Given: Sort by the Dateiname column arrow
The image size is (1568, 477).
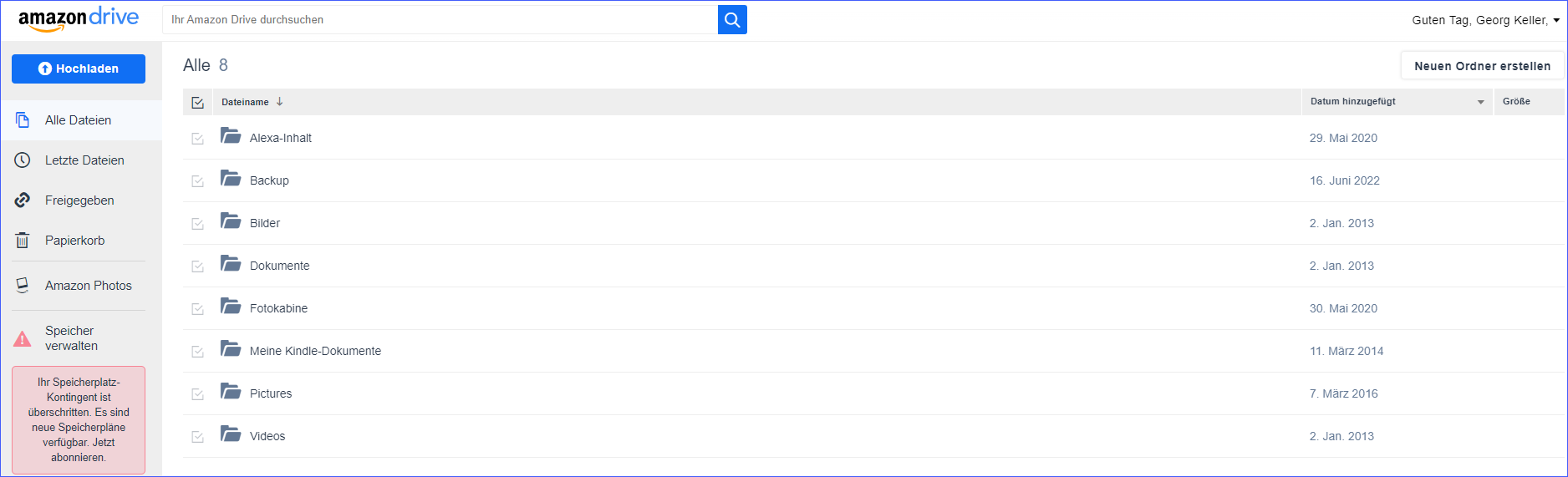Looking at the screenshot, I should [x=280, y=102].
